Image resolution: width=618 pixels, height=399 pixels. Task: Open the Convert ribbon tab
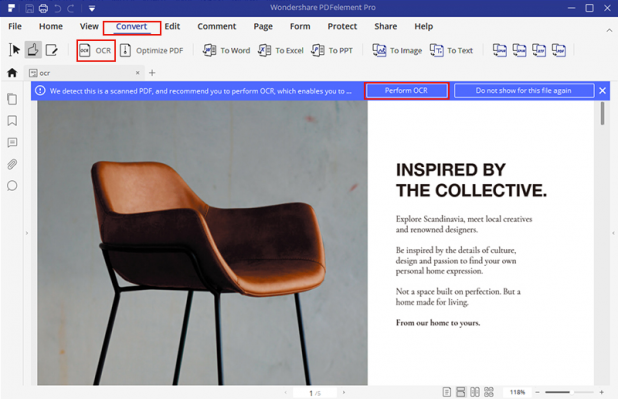click(131, 26)
